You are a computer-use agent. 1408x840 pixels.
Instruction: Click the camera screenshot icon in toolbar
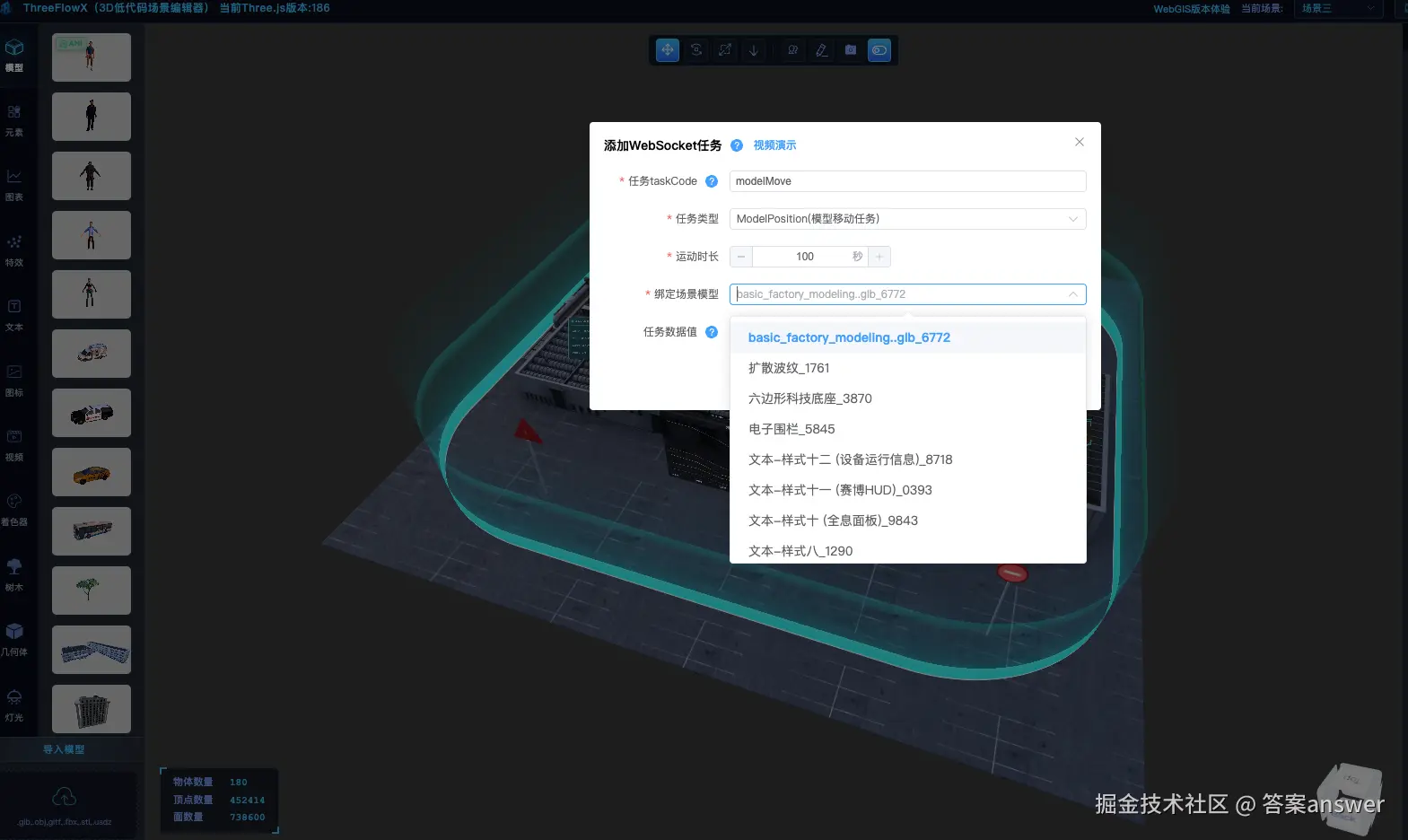click(x=851, y=50)
